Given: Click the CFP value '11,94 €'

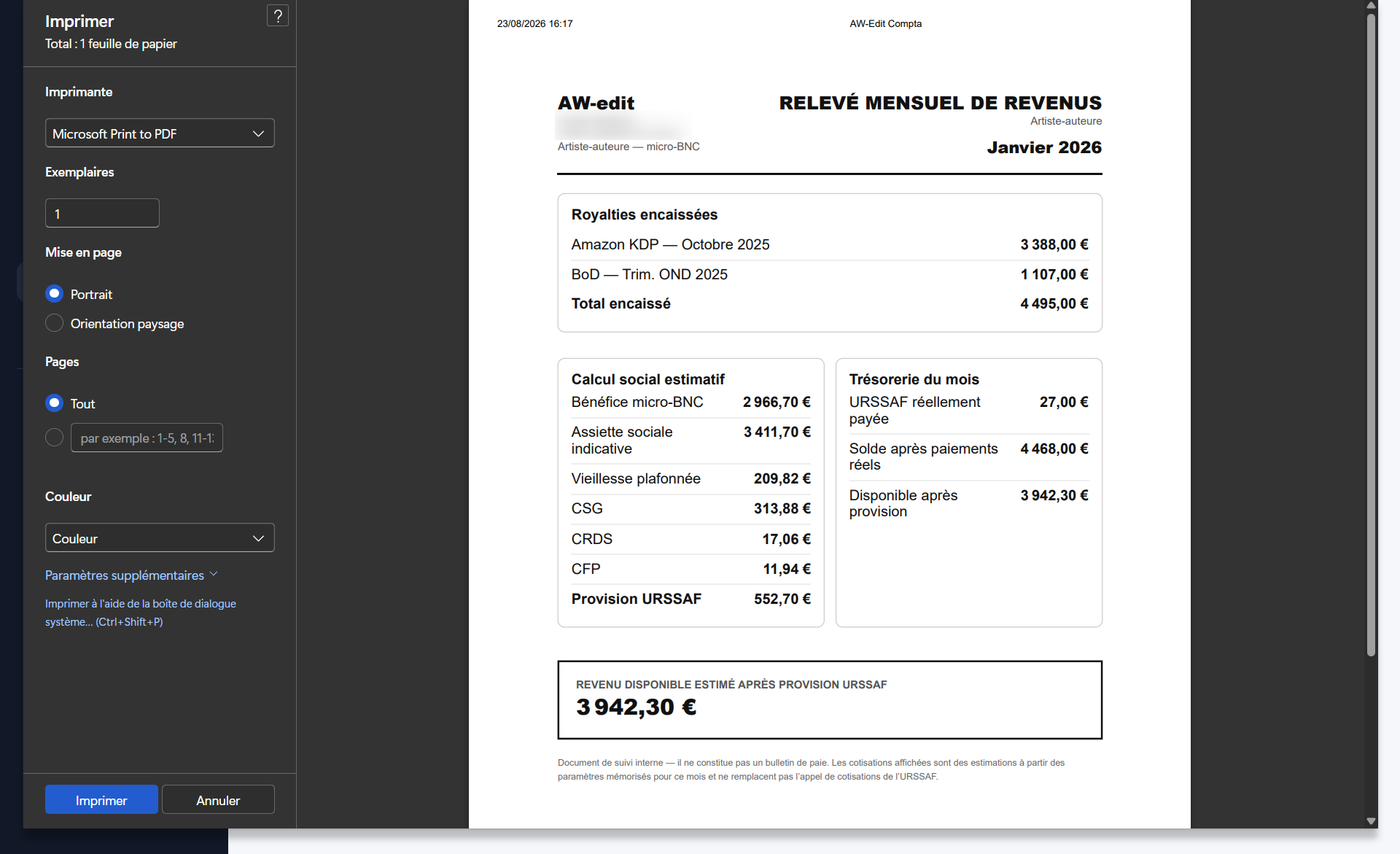Looking at the screenshot, I should click(787, 569).
